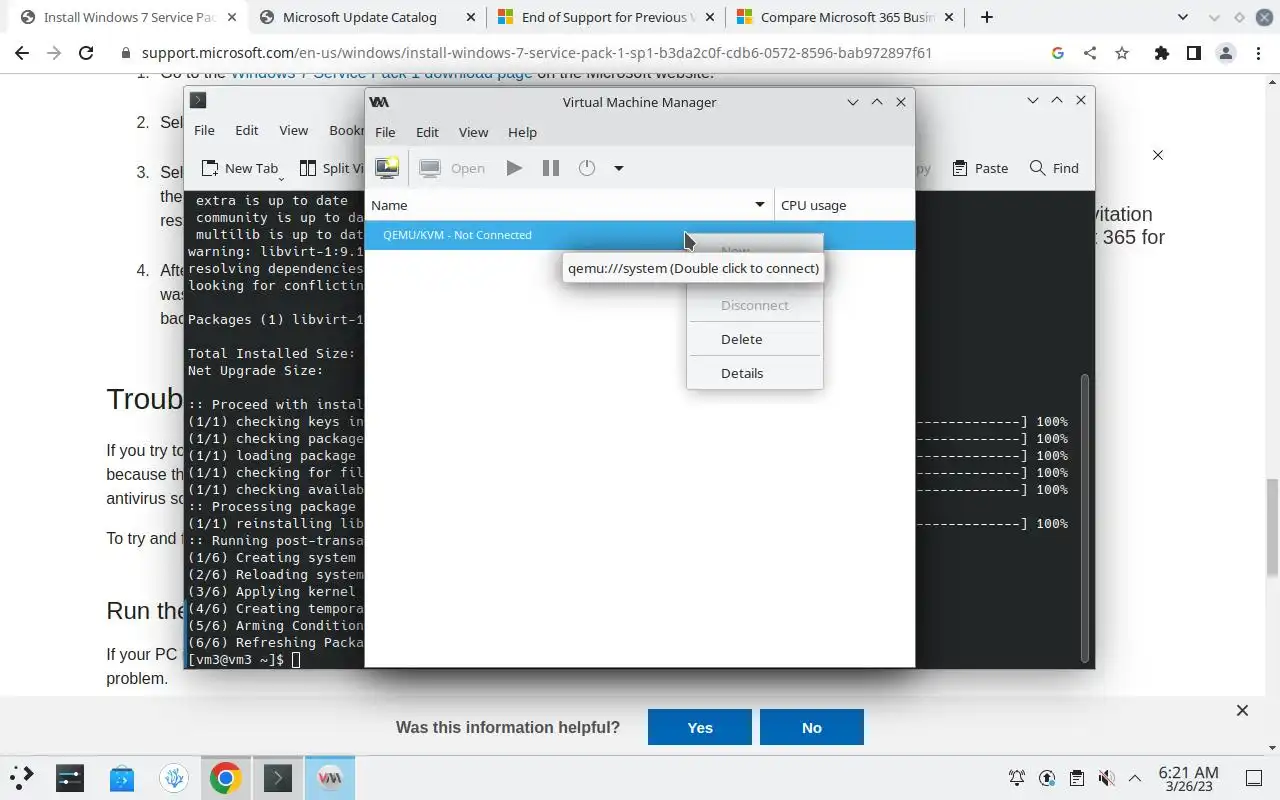Open the Name column dropdown arrow
Image resolution: width=1280 pixels, height=800 pixels.
click(x=760, y=205)
